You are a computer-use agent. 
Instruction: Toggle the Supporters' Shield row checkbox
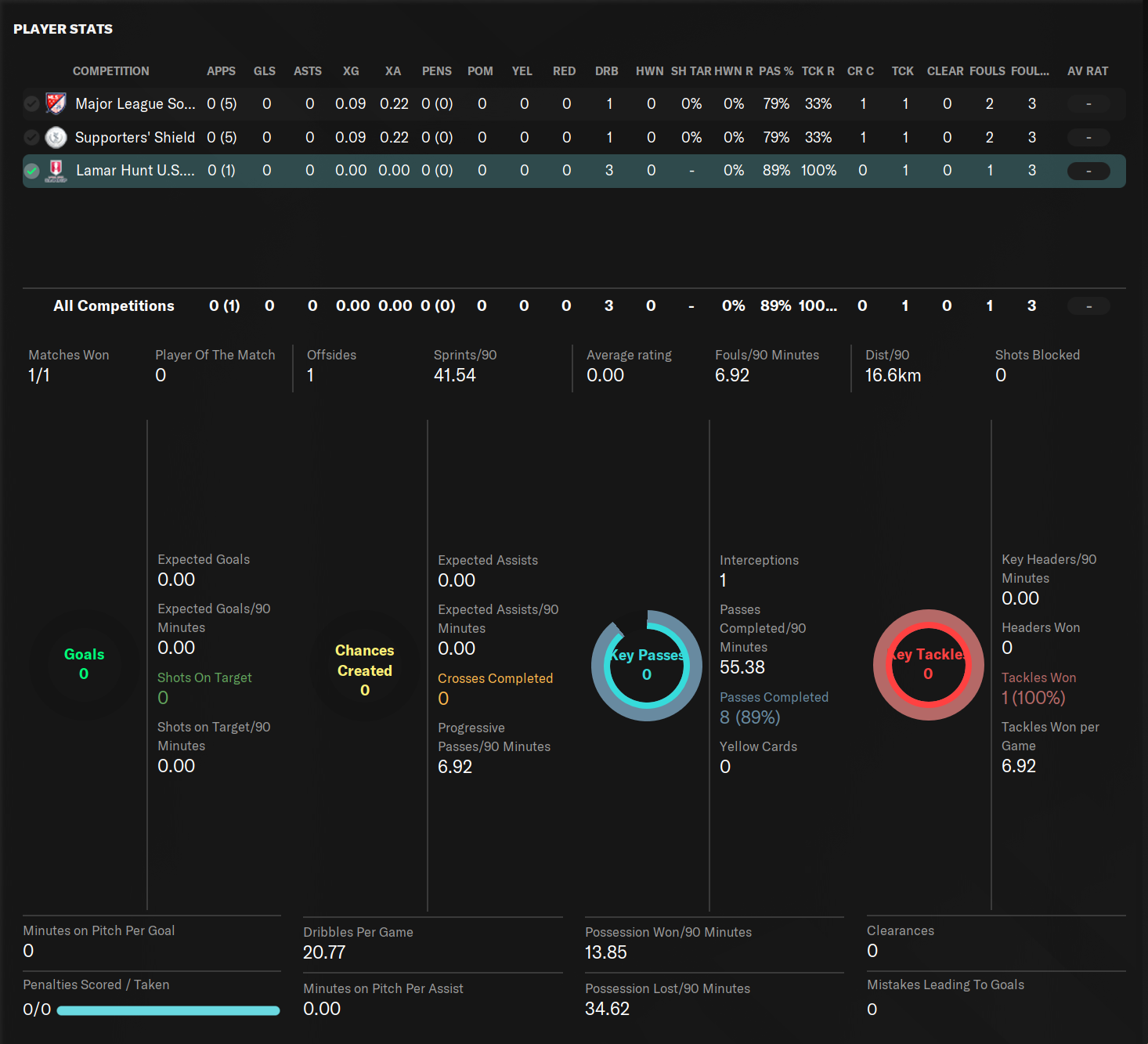coord(31,137)
